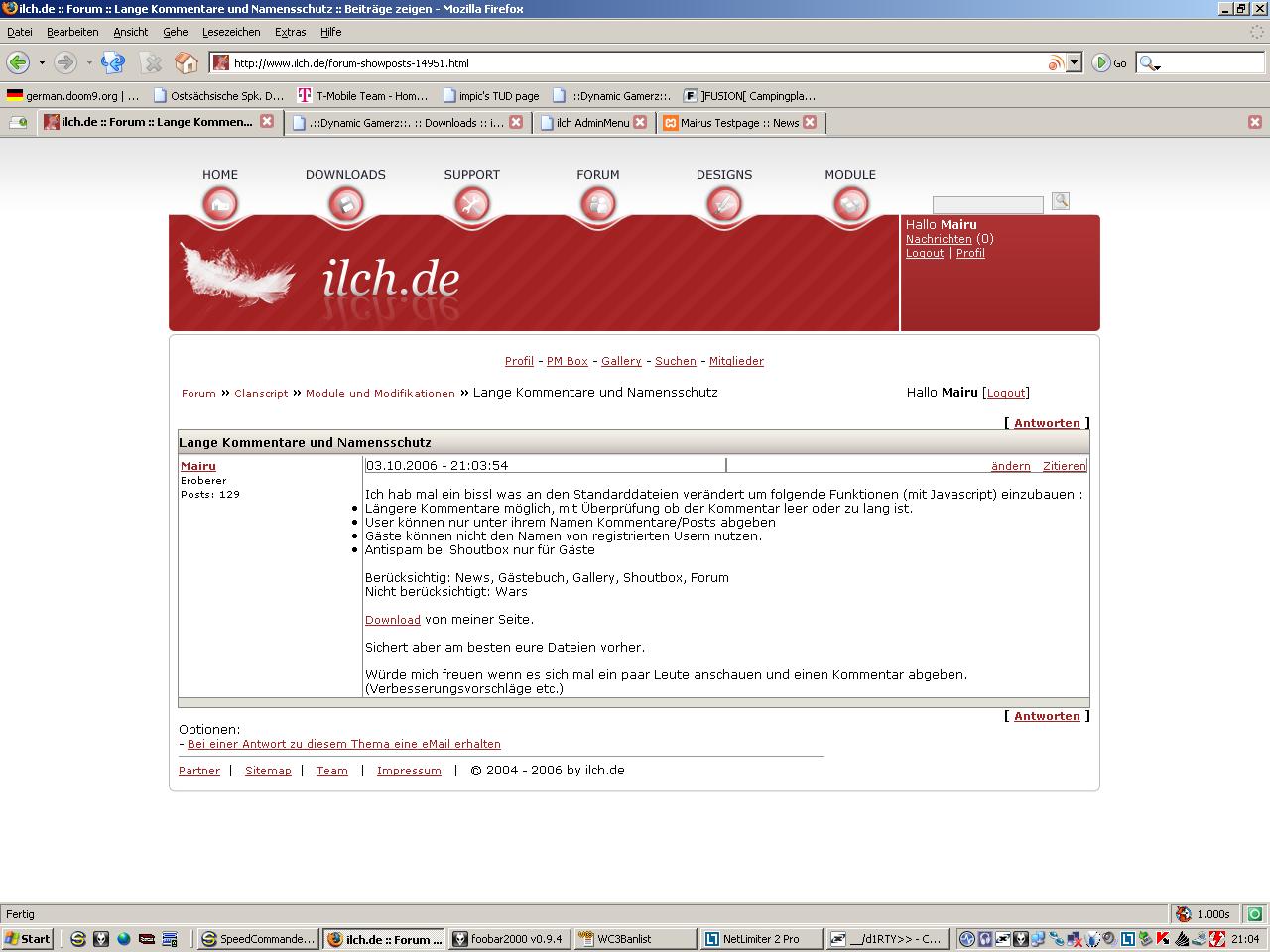Open the ]FUSION[ Campingplatz bookmark

click(750, 96)
